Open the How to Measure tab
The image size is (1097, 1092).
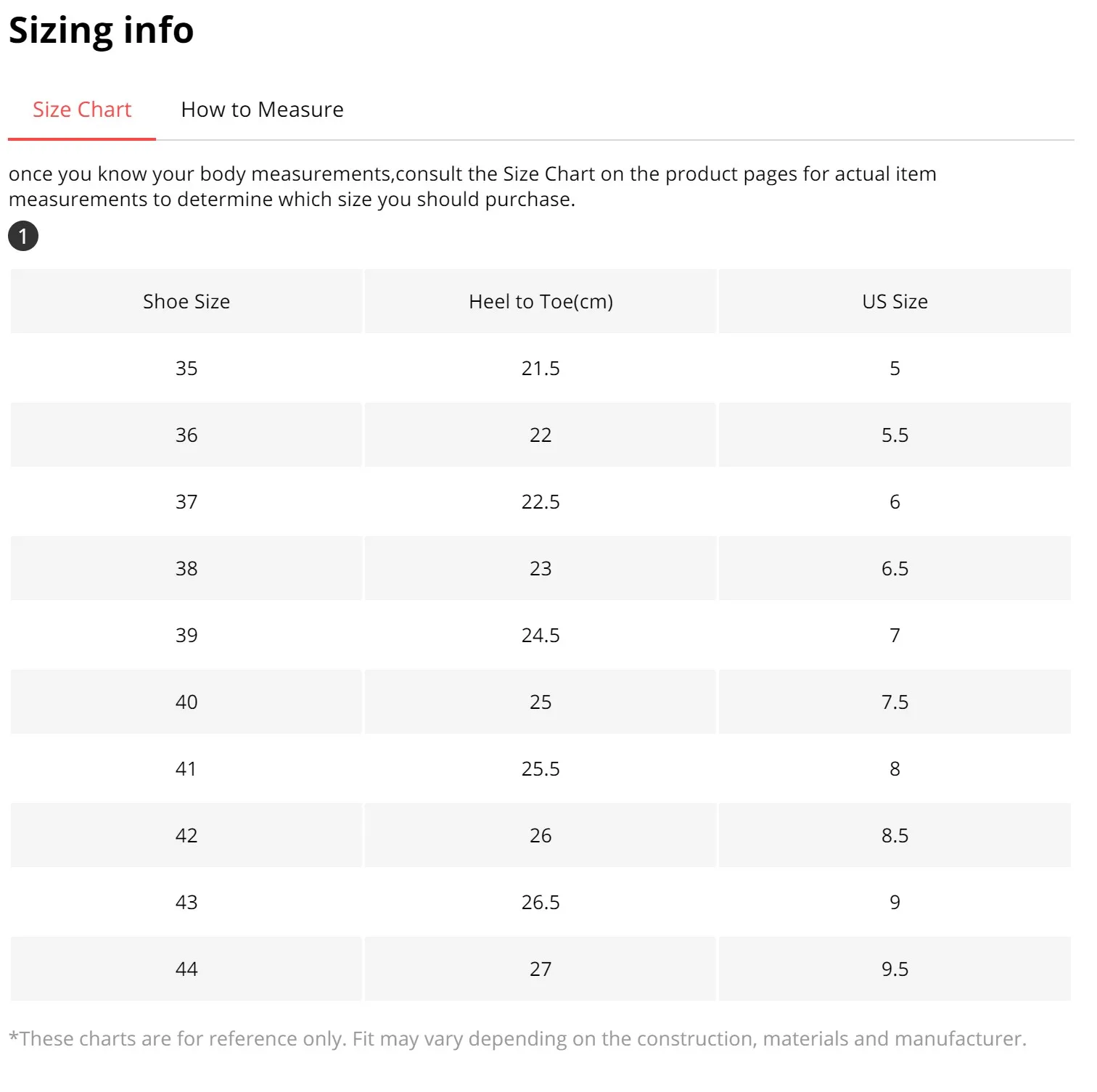click(262, 110)
